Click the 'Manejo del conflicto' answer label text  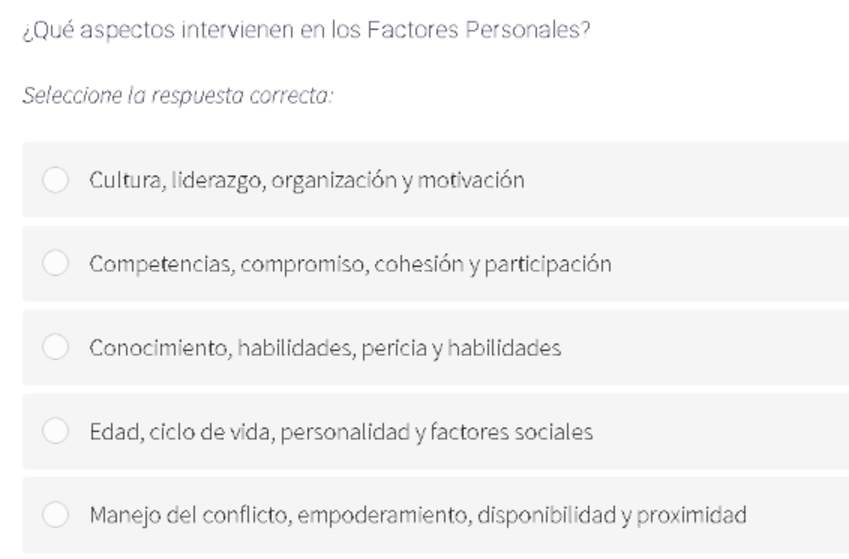click(x=418, y=516)
